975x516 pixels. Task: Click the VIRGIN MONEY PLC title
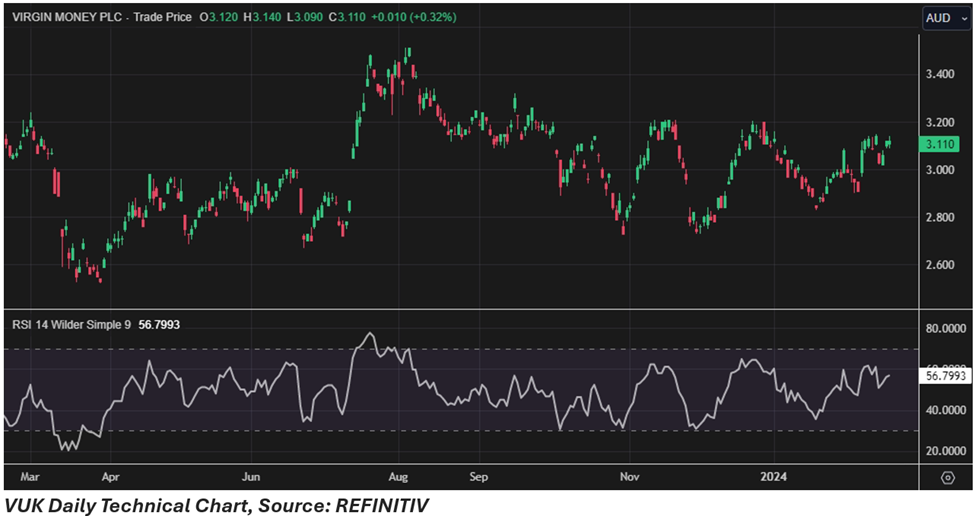coord(67,17)
